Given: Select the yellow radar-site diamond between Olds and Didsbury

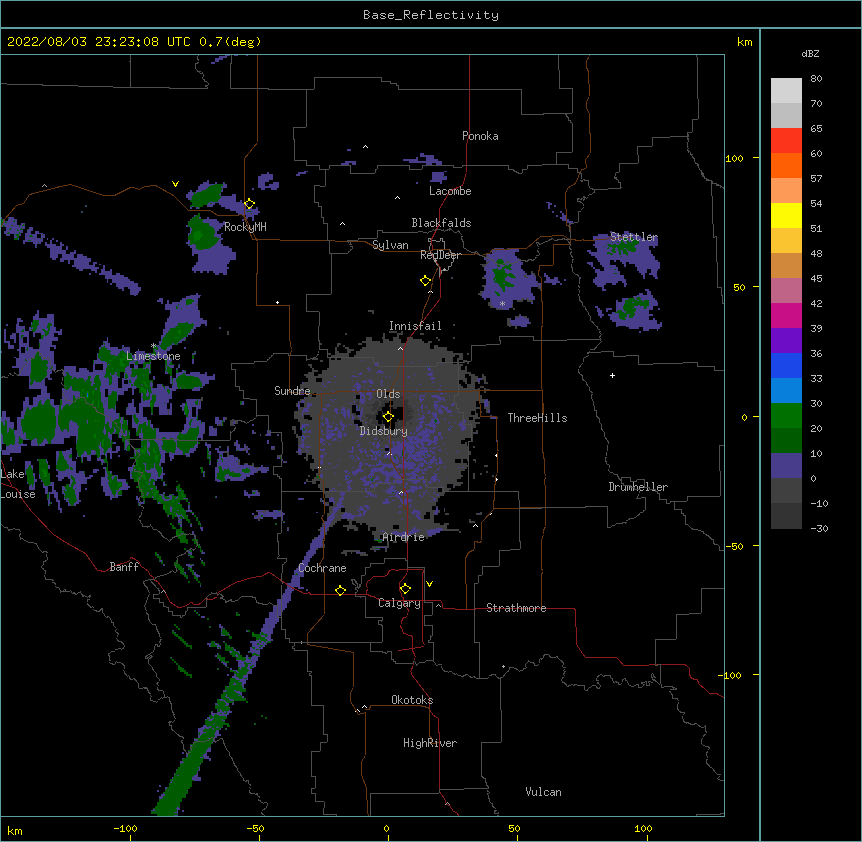Looking at the screenshot, I should (x=388, y=417).
